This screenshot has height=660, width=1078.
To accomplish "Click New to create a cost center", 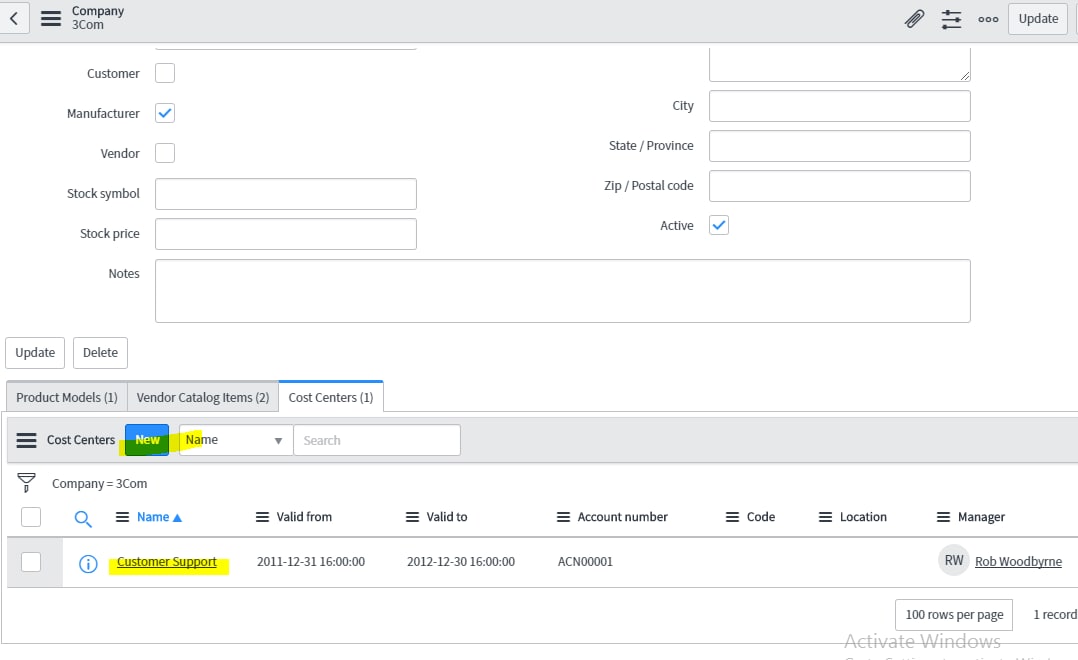I will [x=147, y=440].
